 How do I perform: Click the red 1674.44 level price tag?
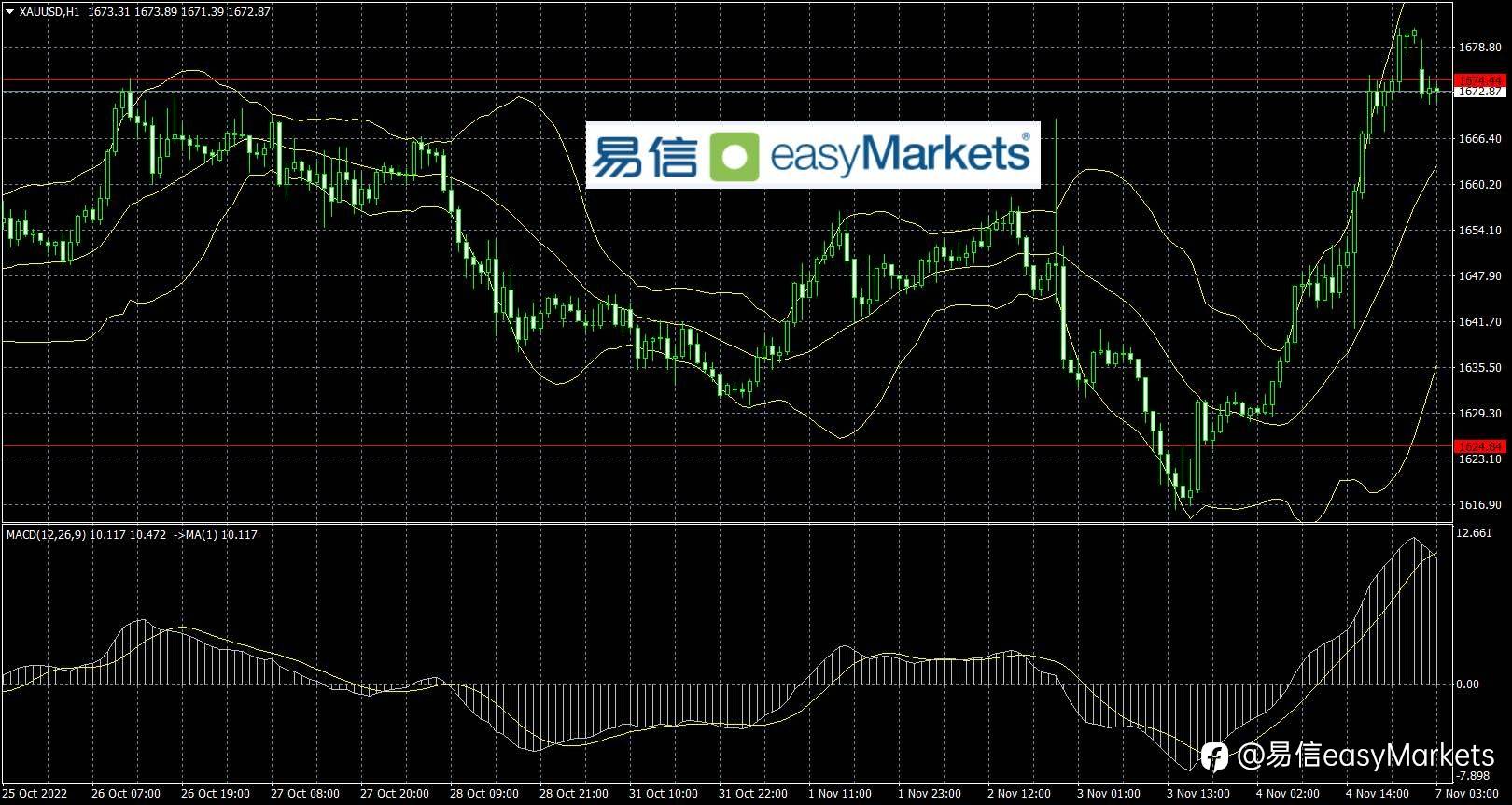(x=1480, y=80)
